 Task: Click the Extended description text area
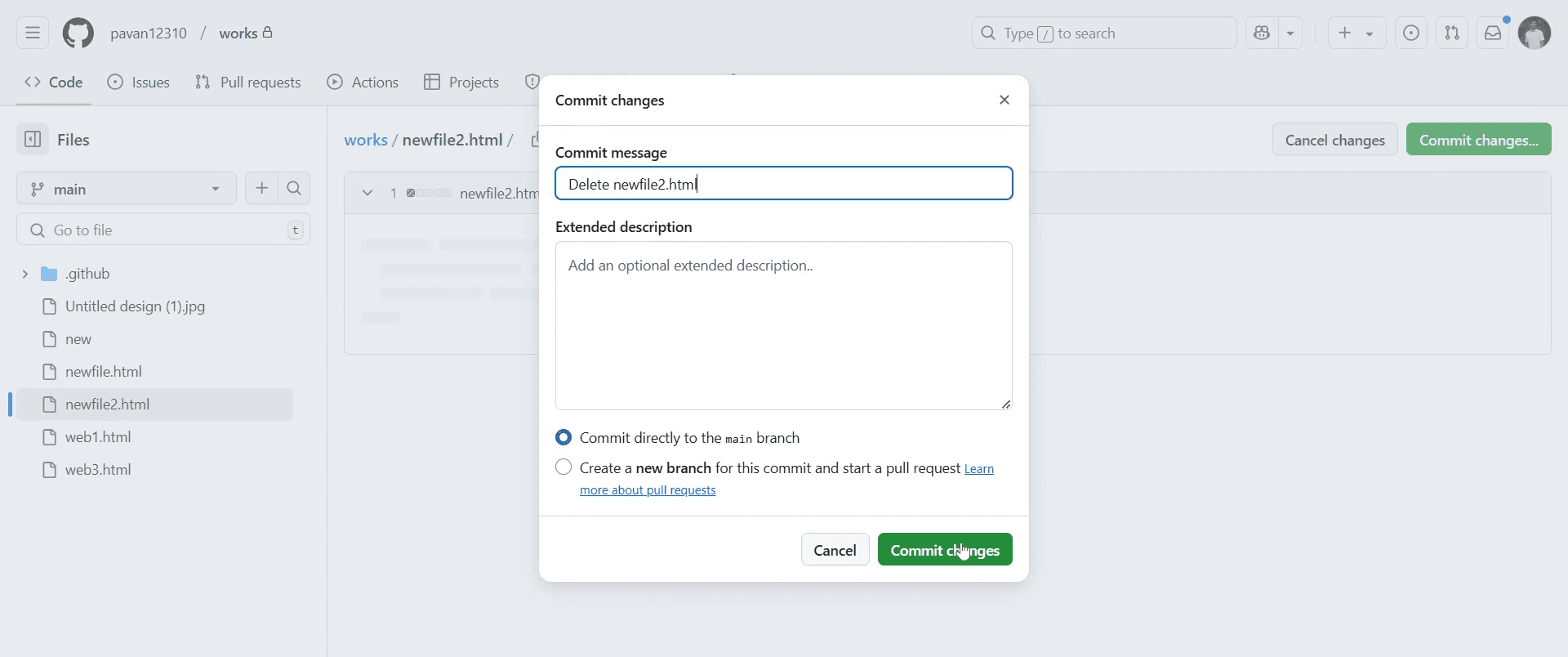pyautogui.click(x=783, y=325)
